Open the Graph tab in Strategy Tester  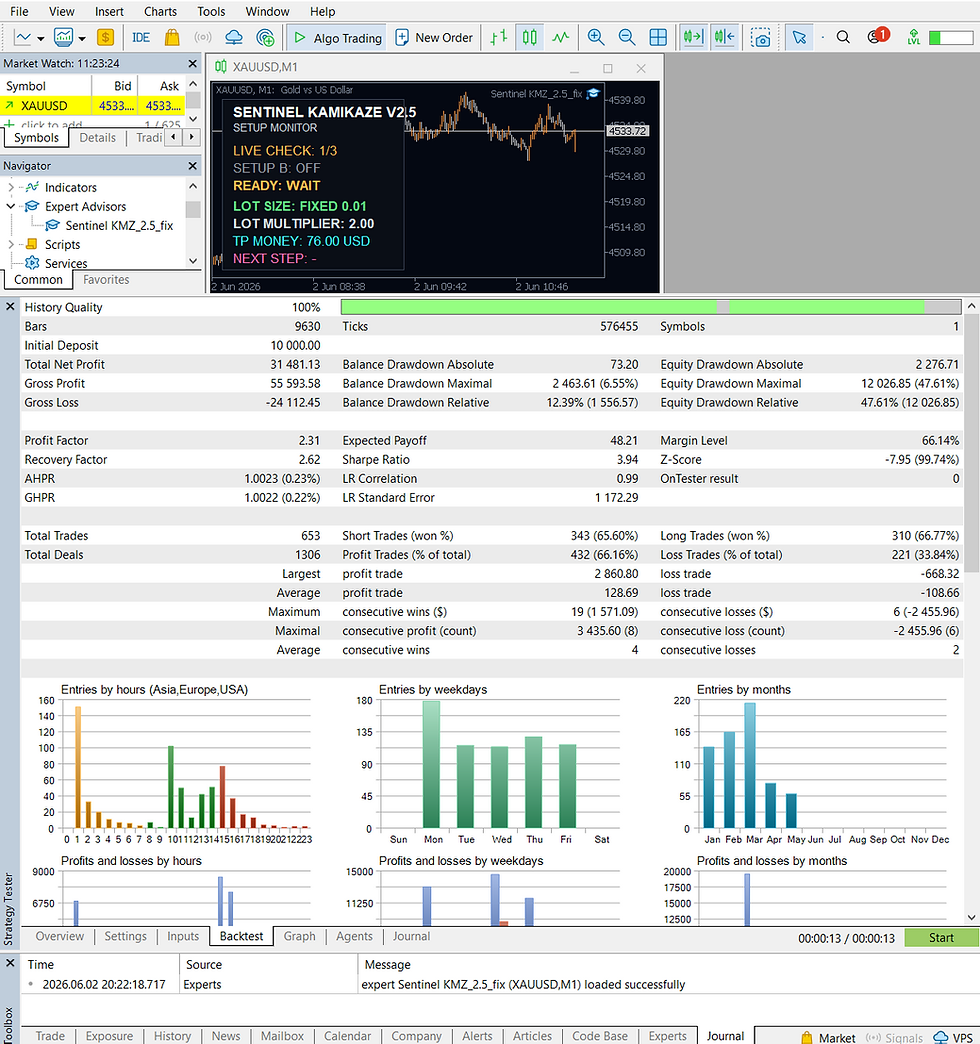pos(300,936)
